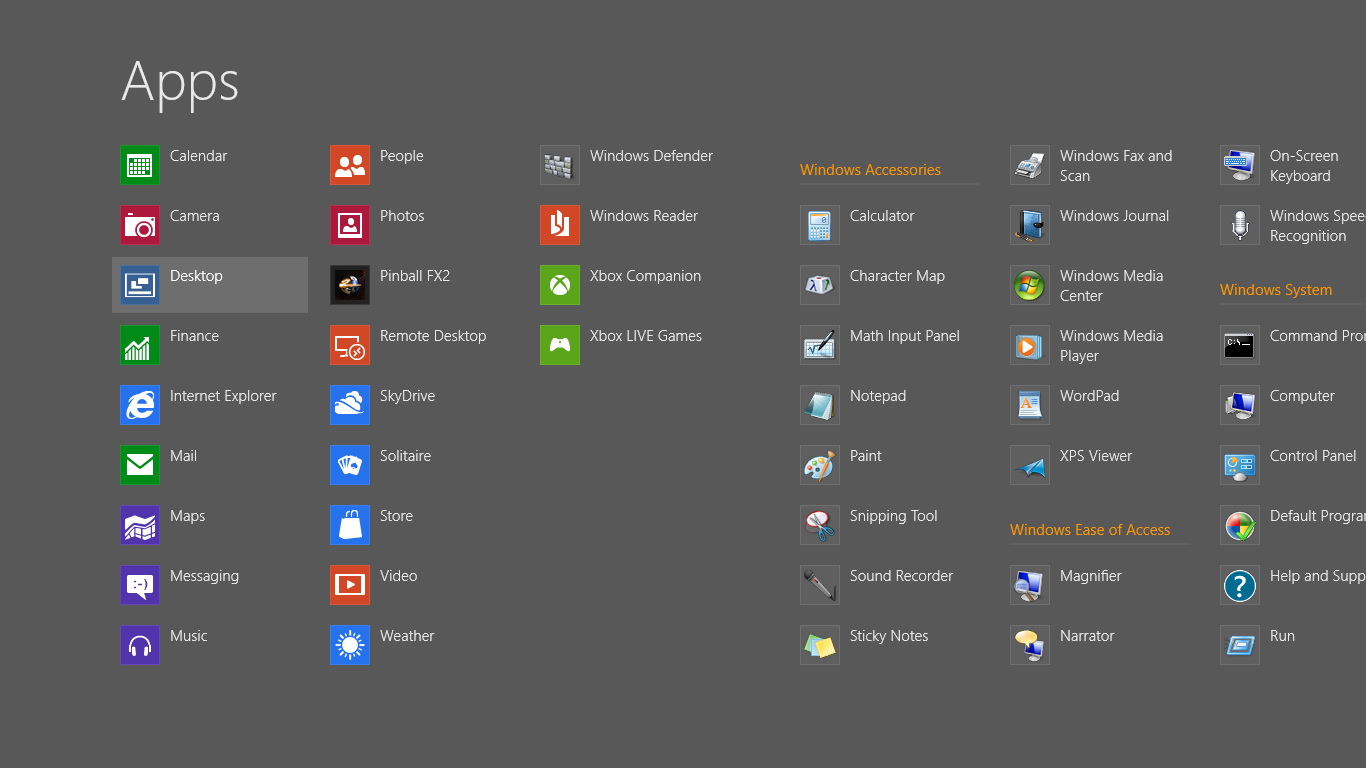Open the Sticky Notes icon
The height and width of the screenshot is (768, 1366).
pyautogui.click(x=820, y=645)
